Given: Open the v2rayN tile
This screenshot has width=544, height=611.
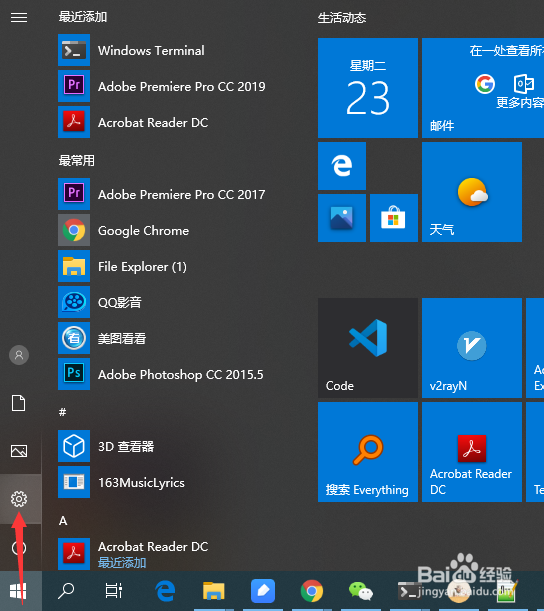Looking at the screenshot, I should click(472, 348).
